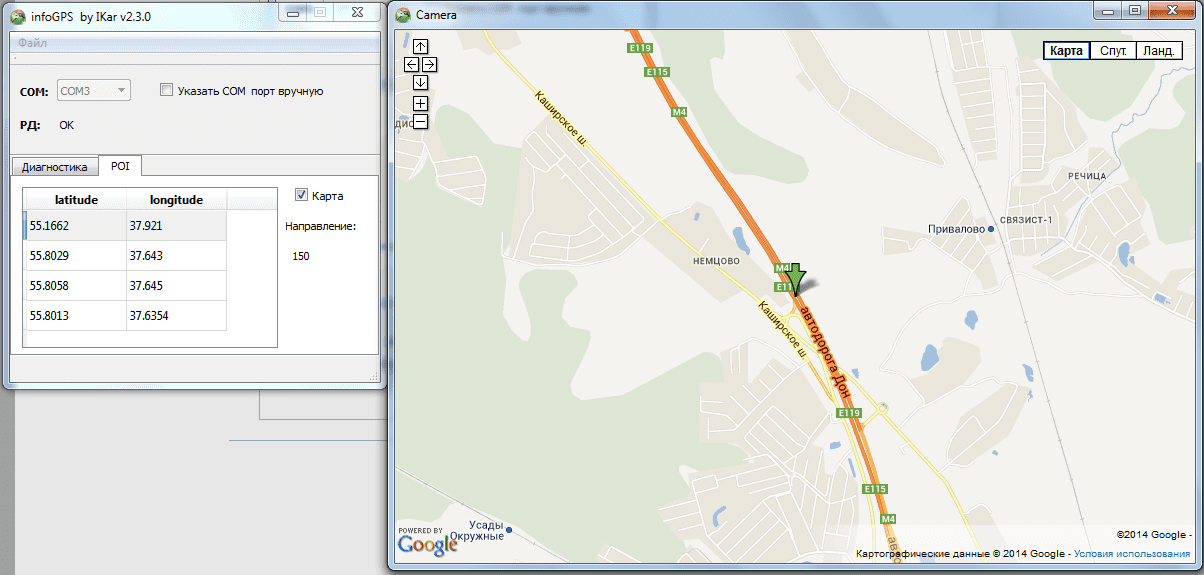Image resolution: width=1204 pixels, height=575 pixels.
Task: Uncheck the 'Карта' checkbox
Action: (302, 195)
